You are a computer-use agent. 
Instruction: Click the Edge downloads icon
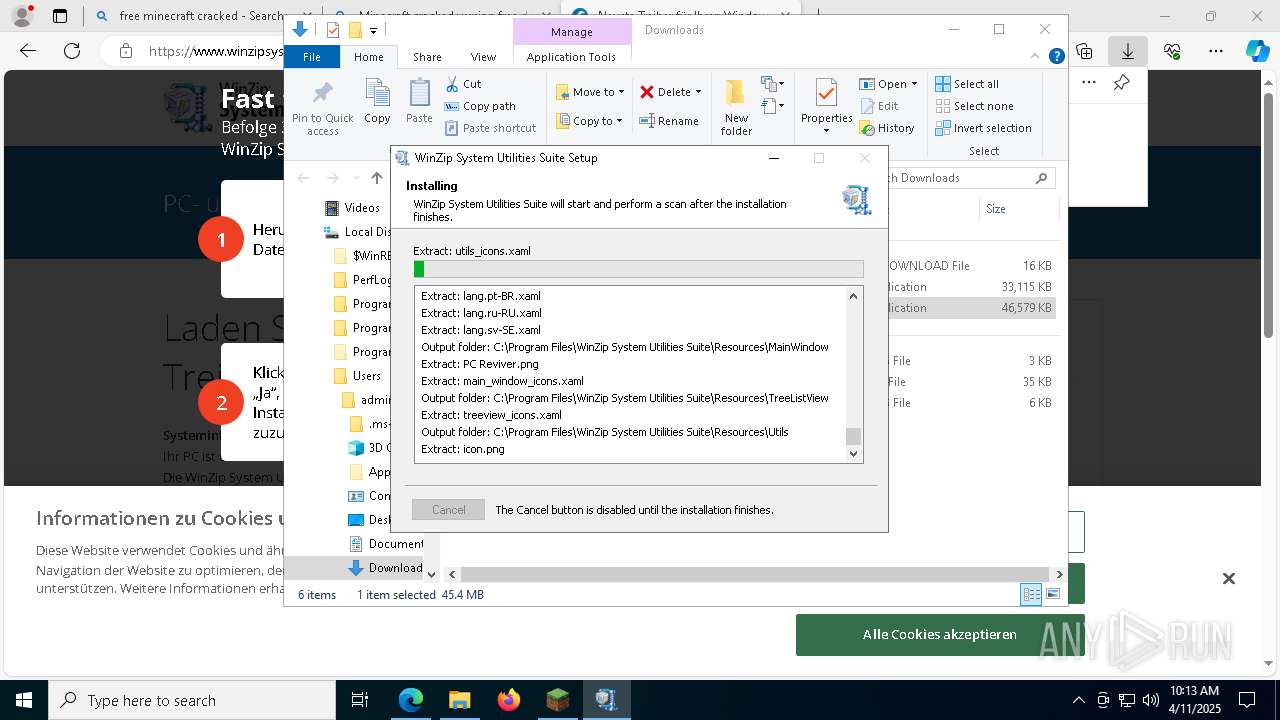tap(1128, 51)
